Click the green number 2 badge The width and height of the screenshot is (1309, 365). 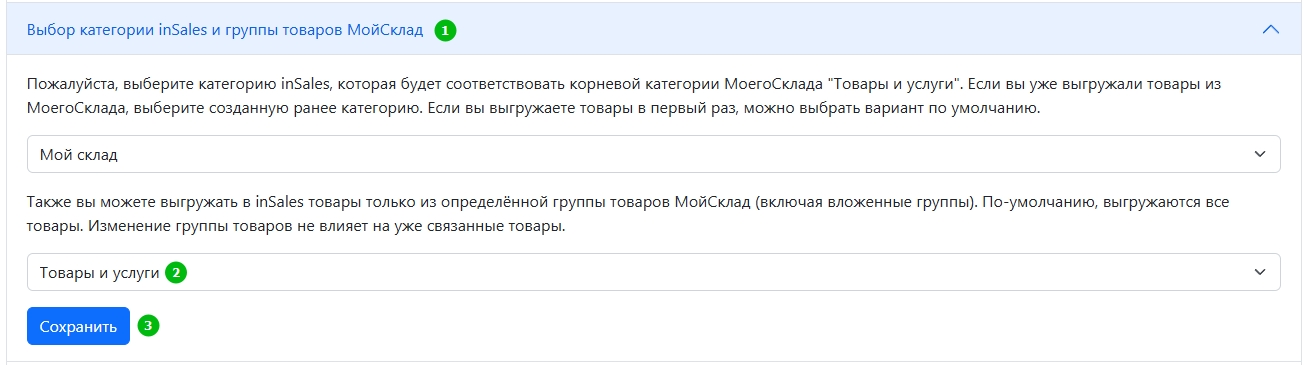(x=176, y=272)
